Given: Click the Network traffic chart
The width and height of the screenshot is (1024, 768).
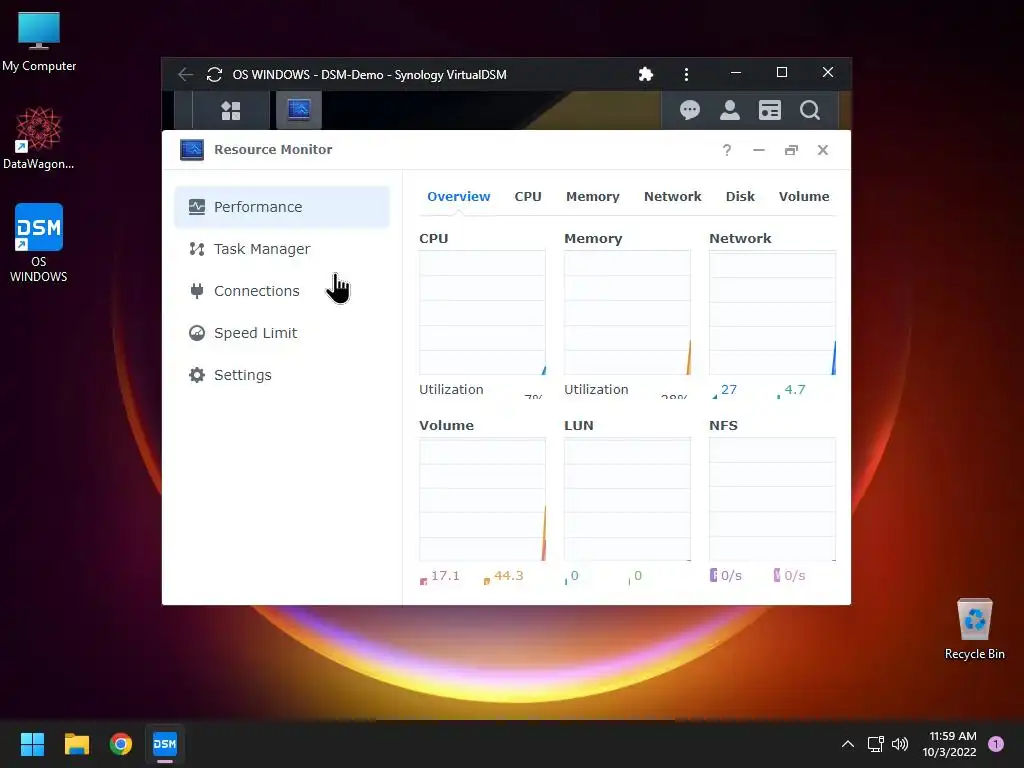Looking at the screenshot, I should [x=772, y=313].
